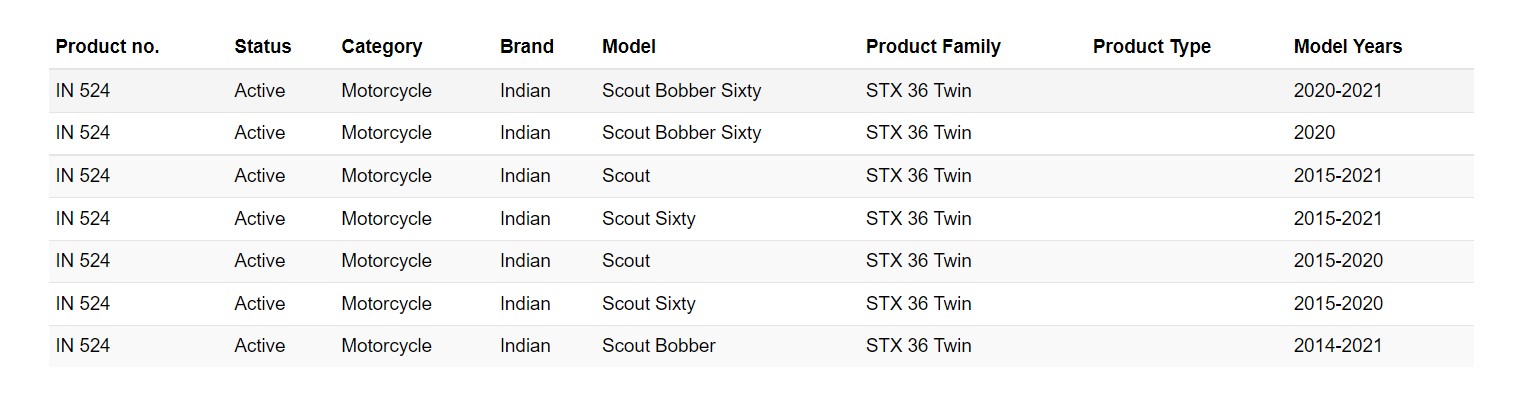Screen dimensions: 1517x401
Task: Click STX 36 Twin in last row
Action: 918,346
